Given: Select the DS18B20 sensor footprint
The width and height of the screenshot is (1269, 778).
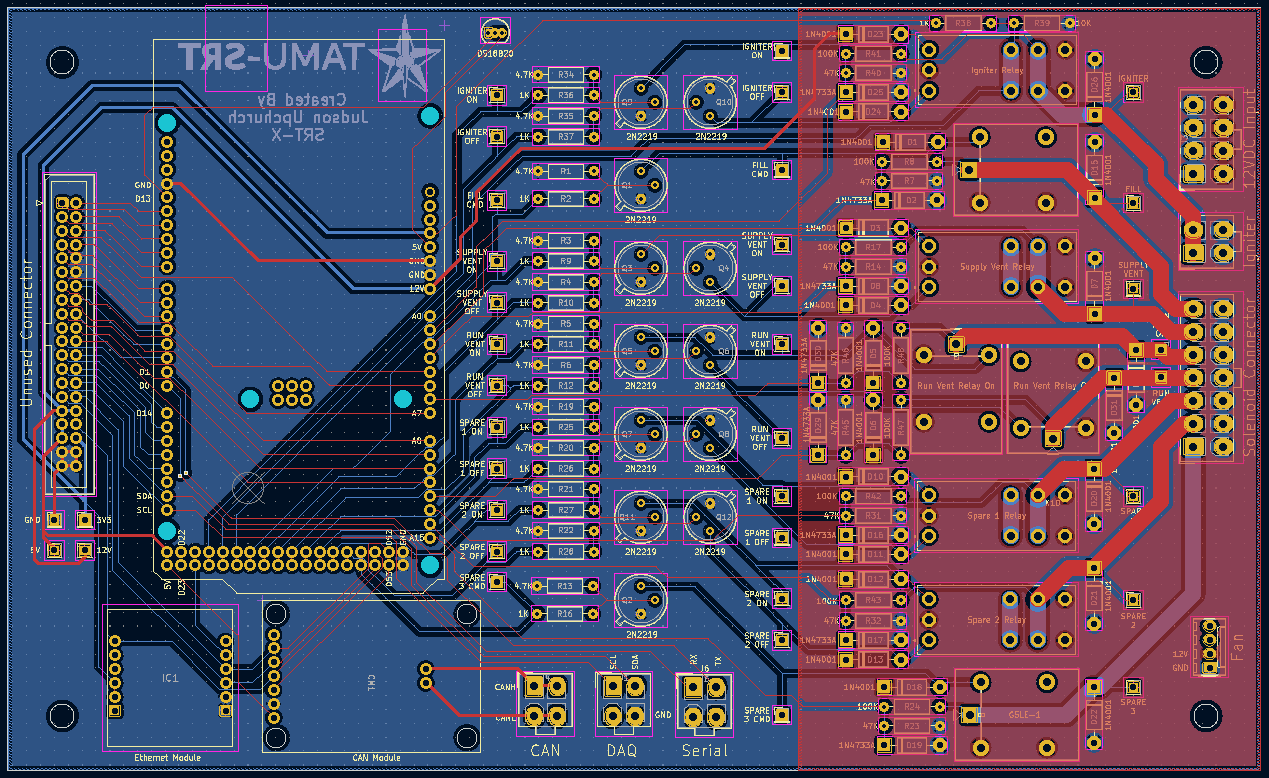Looking at the screenshot, I should 496,32.
